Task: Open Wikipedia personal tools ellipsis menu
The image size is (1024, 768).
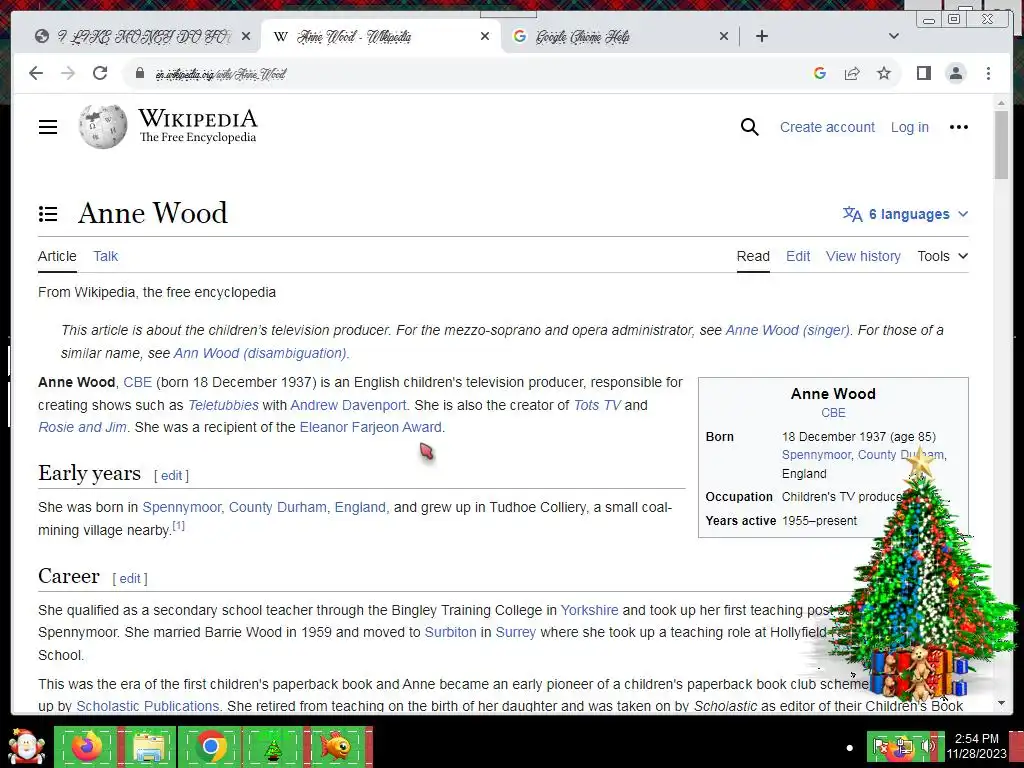Action: pos(958,127)
